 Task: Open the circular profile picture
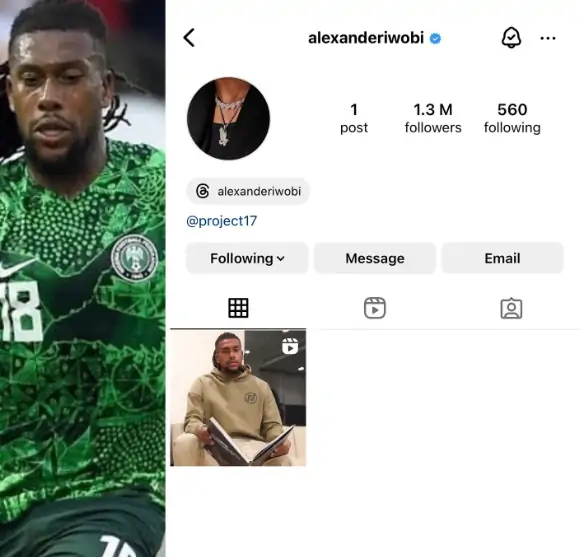(x=228, y=119)
